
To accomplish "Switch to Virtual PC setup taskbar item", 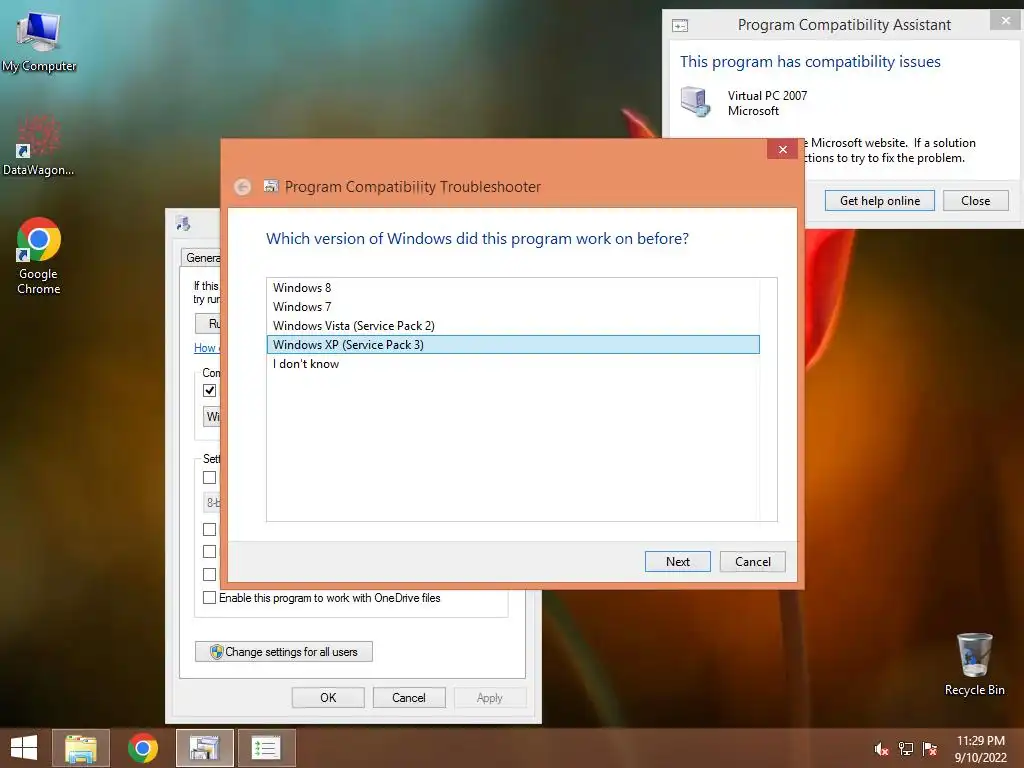I will click(x=204, y=748).
